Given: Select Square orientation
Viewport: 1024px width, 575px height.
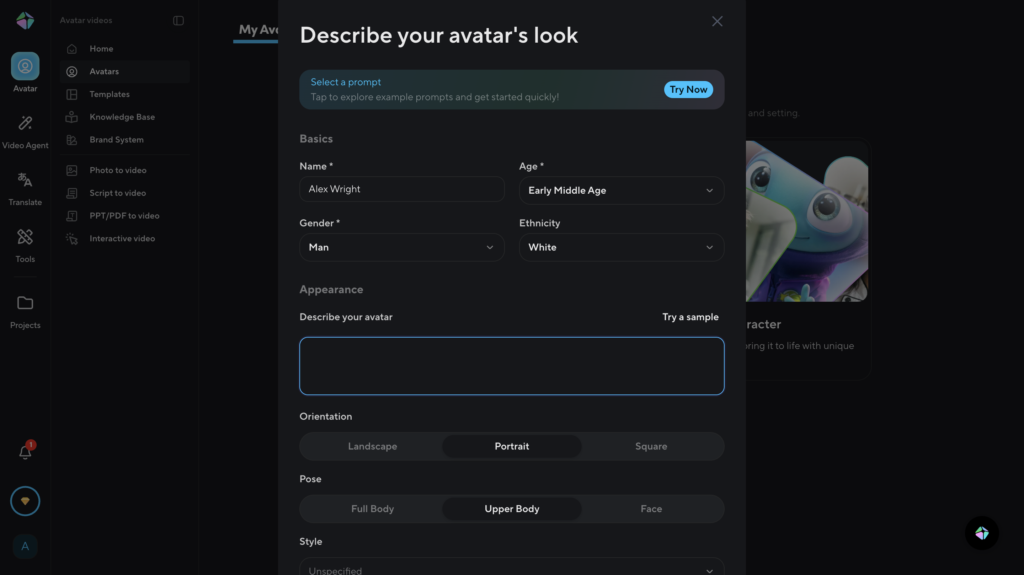Looking at the screenshot, I should pyautogui.click(x=651, y=446).
